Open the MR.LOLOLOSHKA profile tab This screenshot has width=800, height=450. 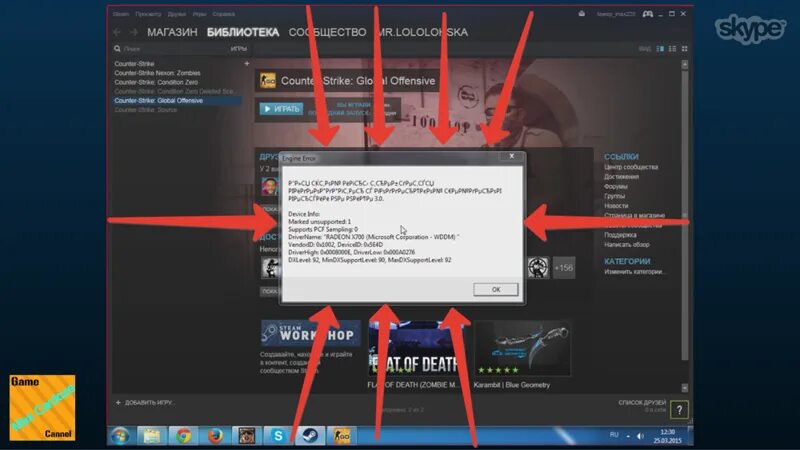click(422, 32)
